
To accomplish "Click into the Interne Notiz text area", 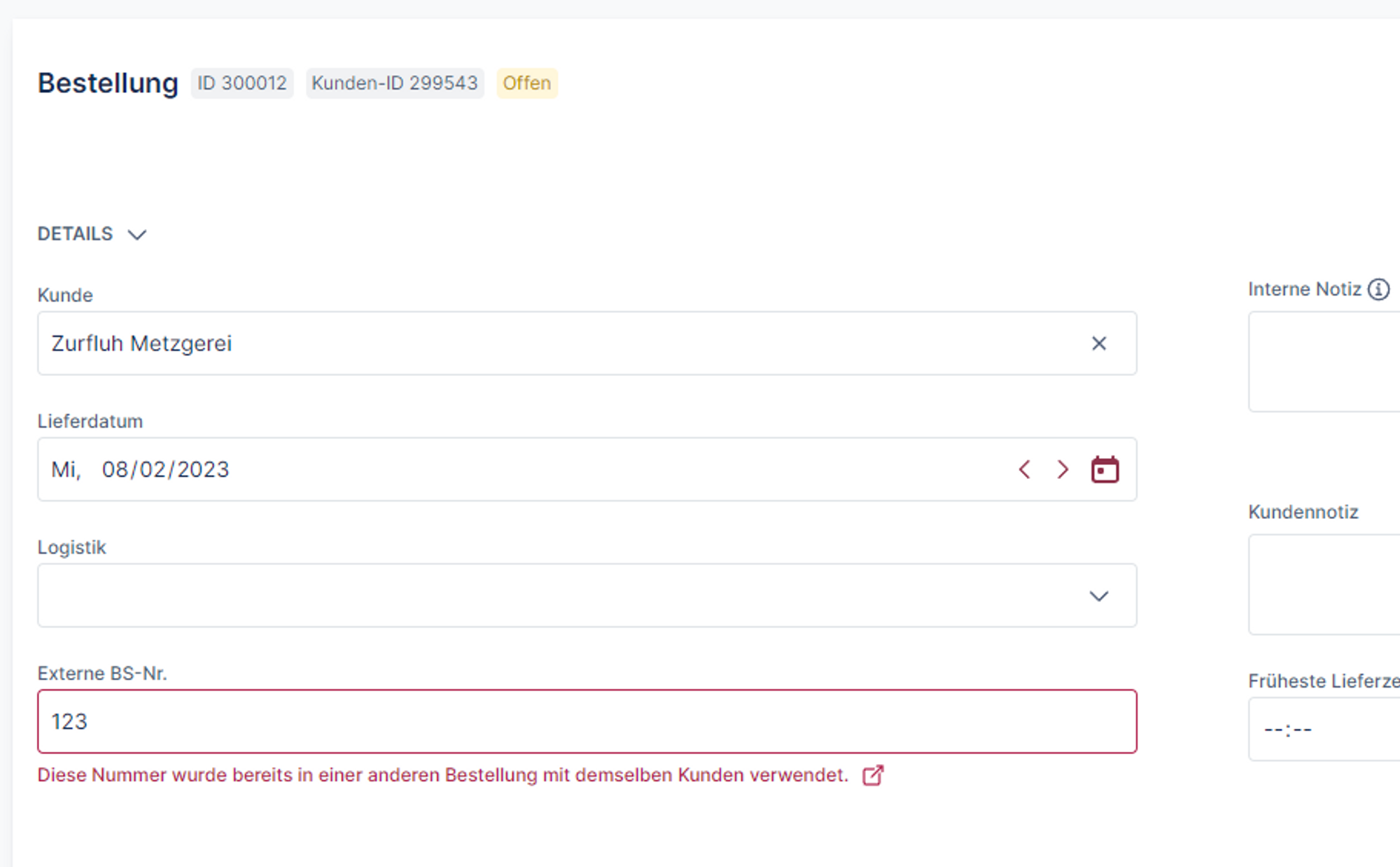I will pos(1323,361).
